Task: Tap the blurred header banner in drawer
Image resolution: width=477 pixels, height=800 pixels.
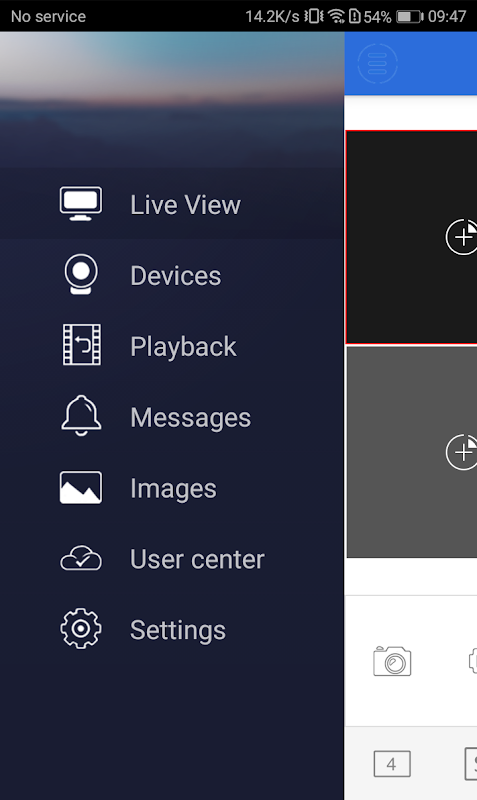Action: [x=172, y=100]
